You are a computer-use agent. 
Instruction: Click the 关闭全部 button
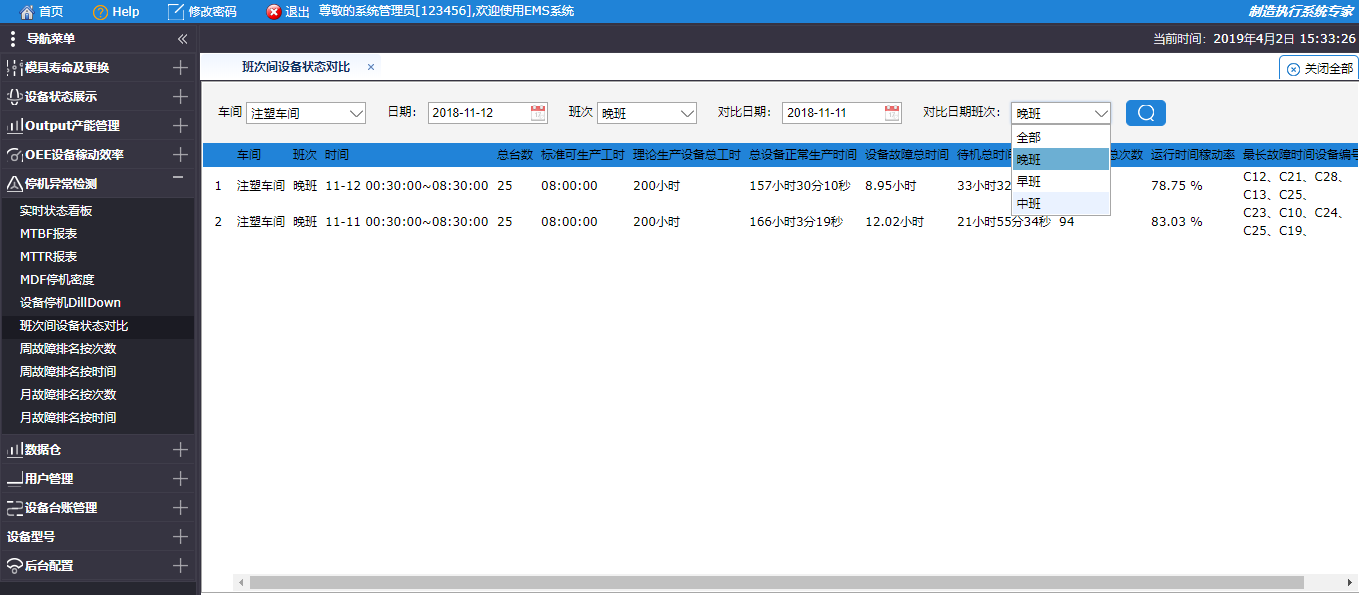[x=1320, y=68]
